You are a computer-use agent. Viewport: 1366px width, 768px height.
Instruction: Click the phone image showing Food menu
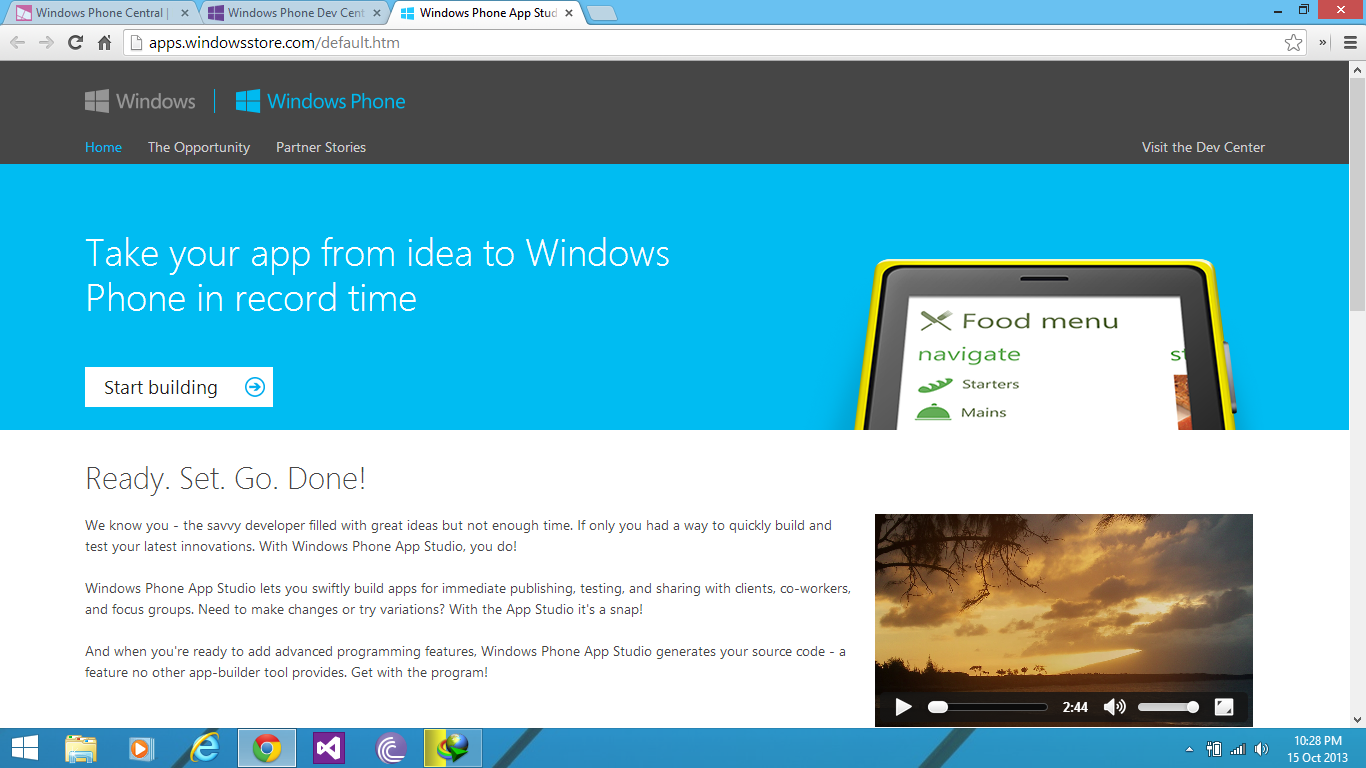[1048, 345]
